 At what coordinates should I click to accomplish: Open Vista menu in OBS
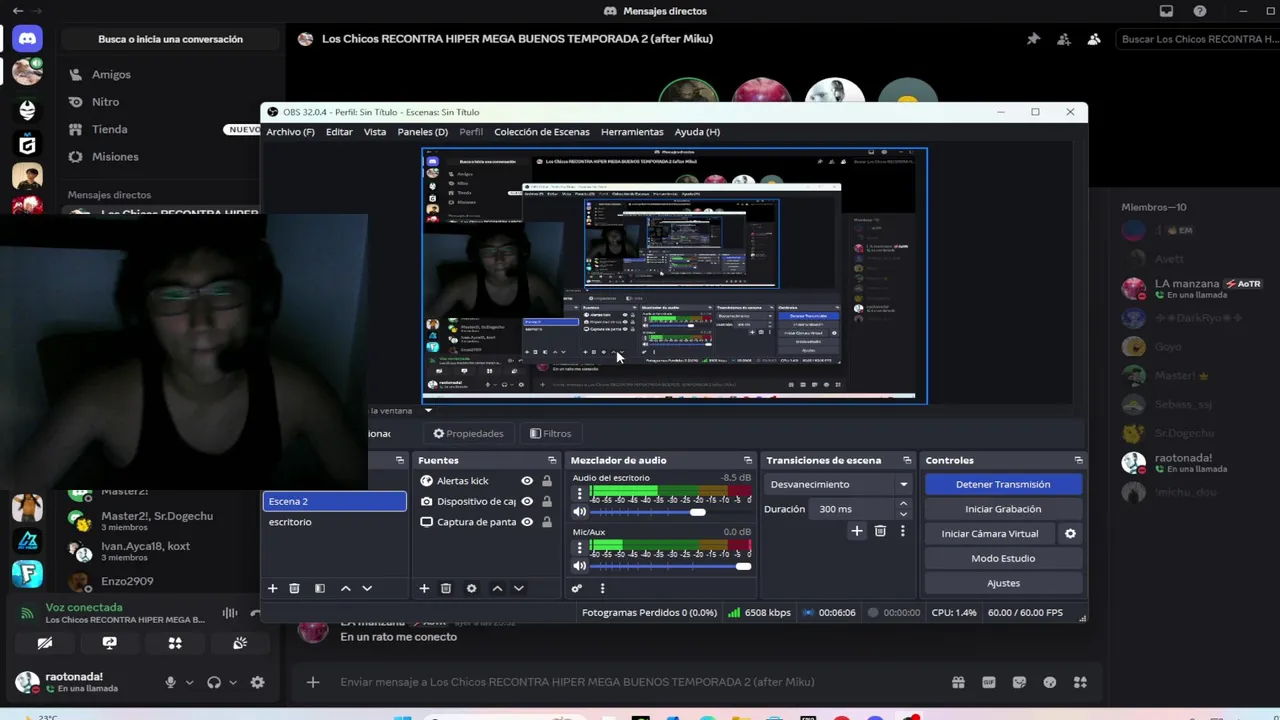(x=375, y=132)
